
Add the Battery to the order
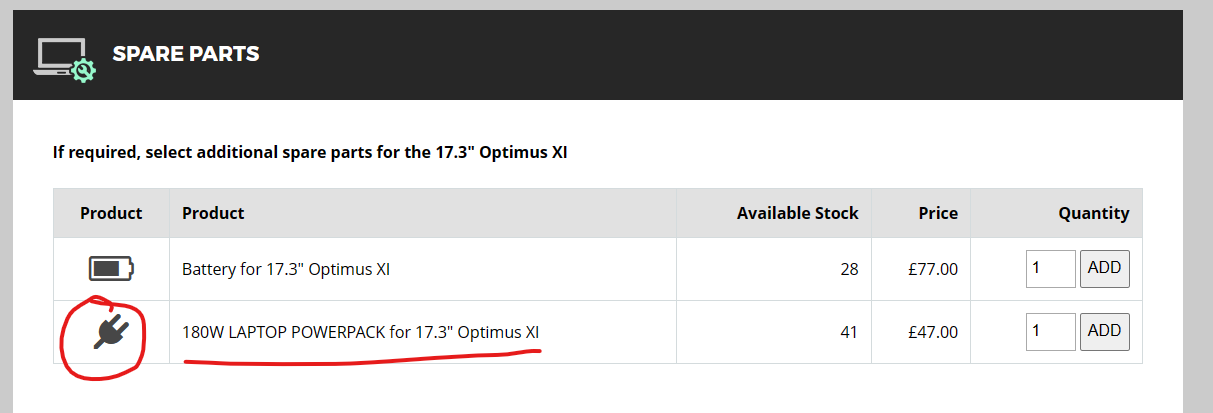point(1105,269)
